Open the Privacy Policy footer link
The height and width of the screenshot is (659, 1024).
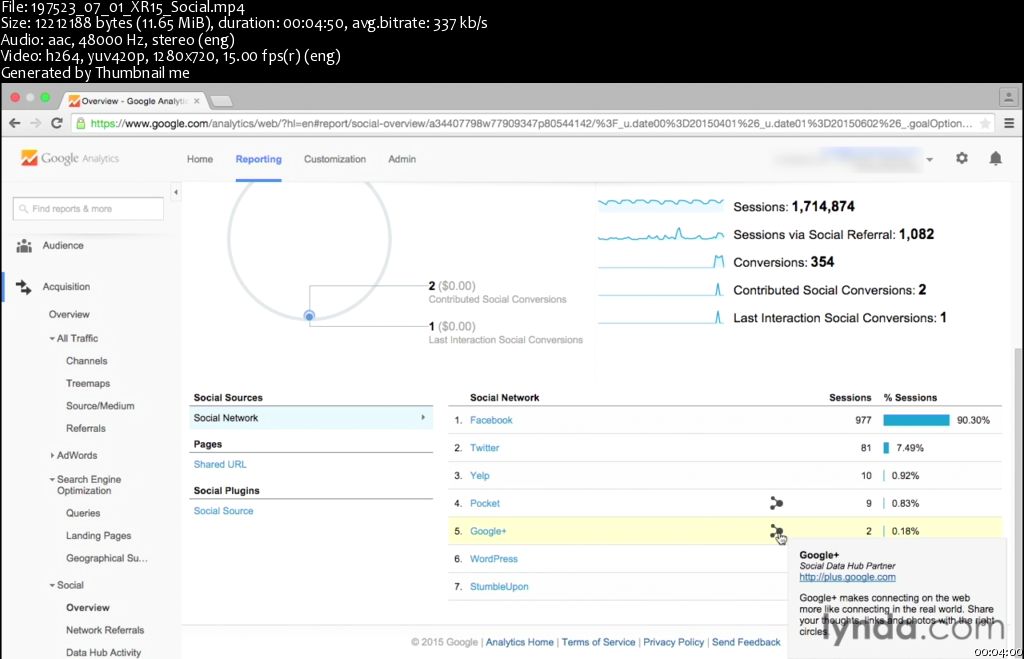(x=673, y=642)
